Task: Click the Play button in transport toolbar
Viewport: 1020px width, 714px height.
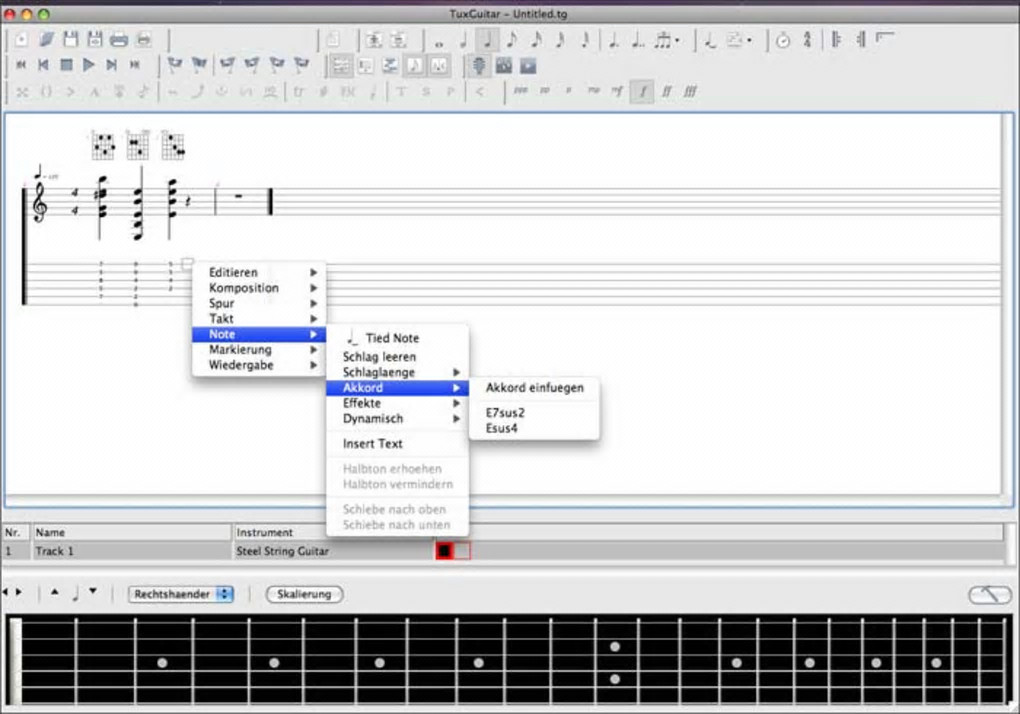Action: tap(89, 65)
